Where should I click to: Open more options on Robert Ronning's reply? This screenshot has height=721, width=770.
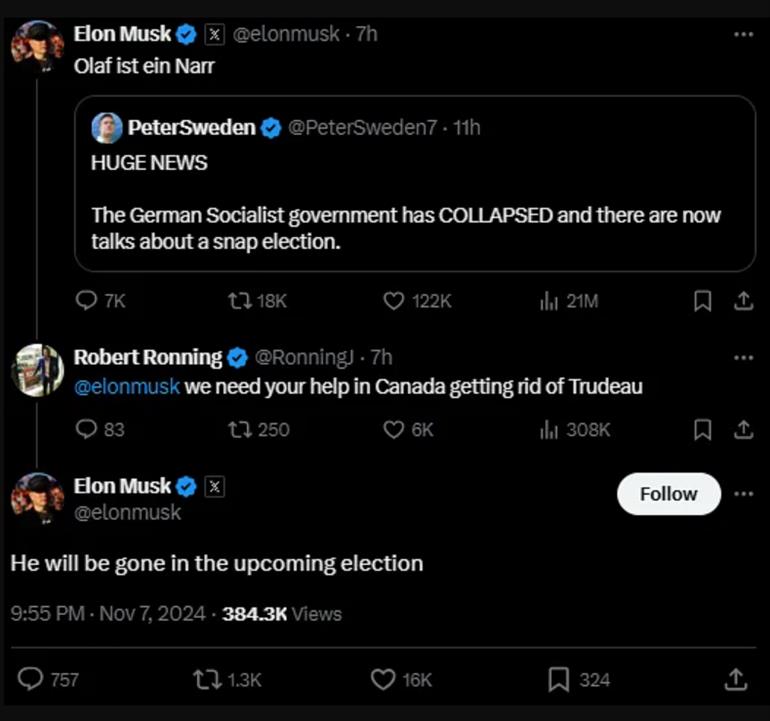coord(743,357)
